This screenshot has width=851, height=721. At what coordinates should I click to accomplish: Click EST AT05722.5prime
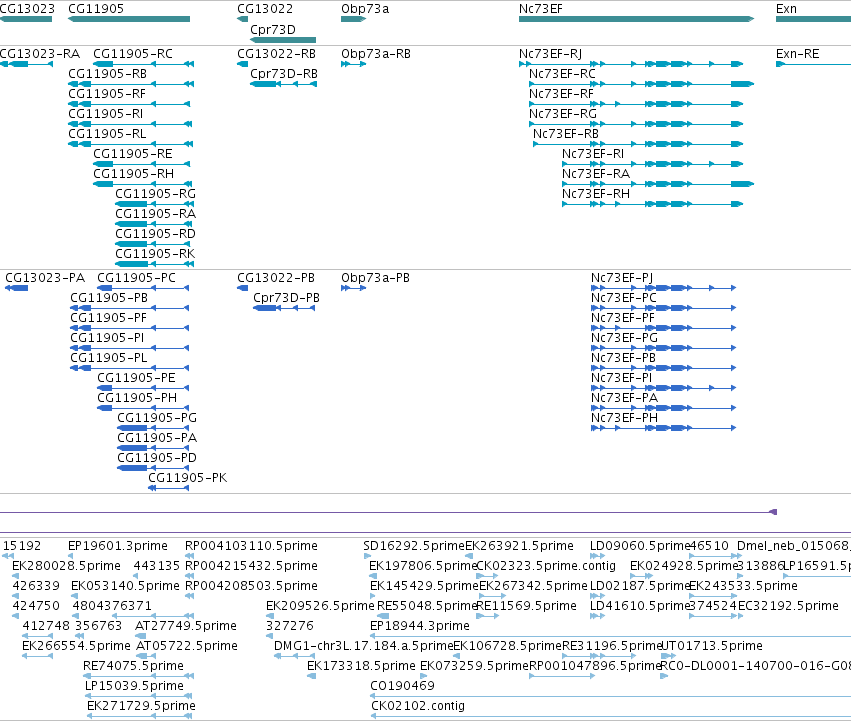point(186,646)
